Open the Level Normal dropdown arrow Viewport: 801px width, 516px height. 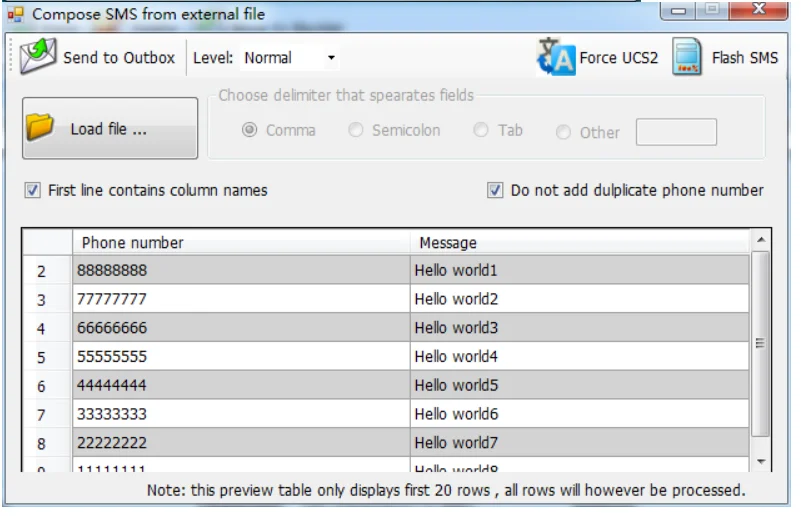pyautogui.click(x=331, y=58)
